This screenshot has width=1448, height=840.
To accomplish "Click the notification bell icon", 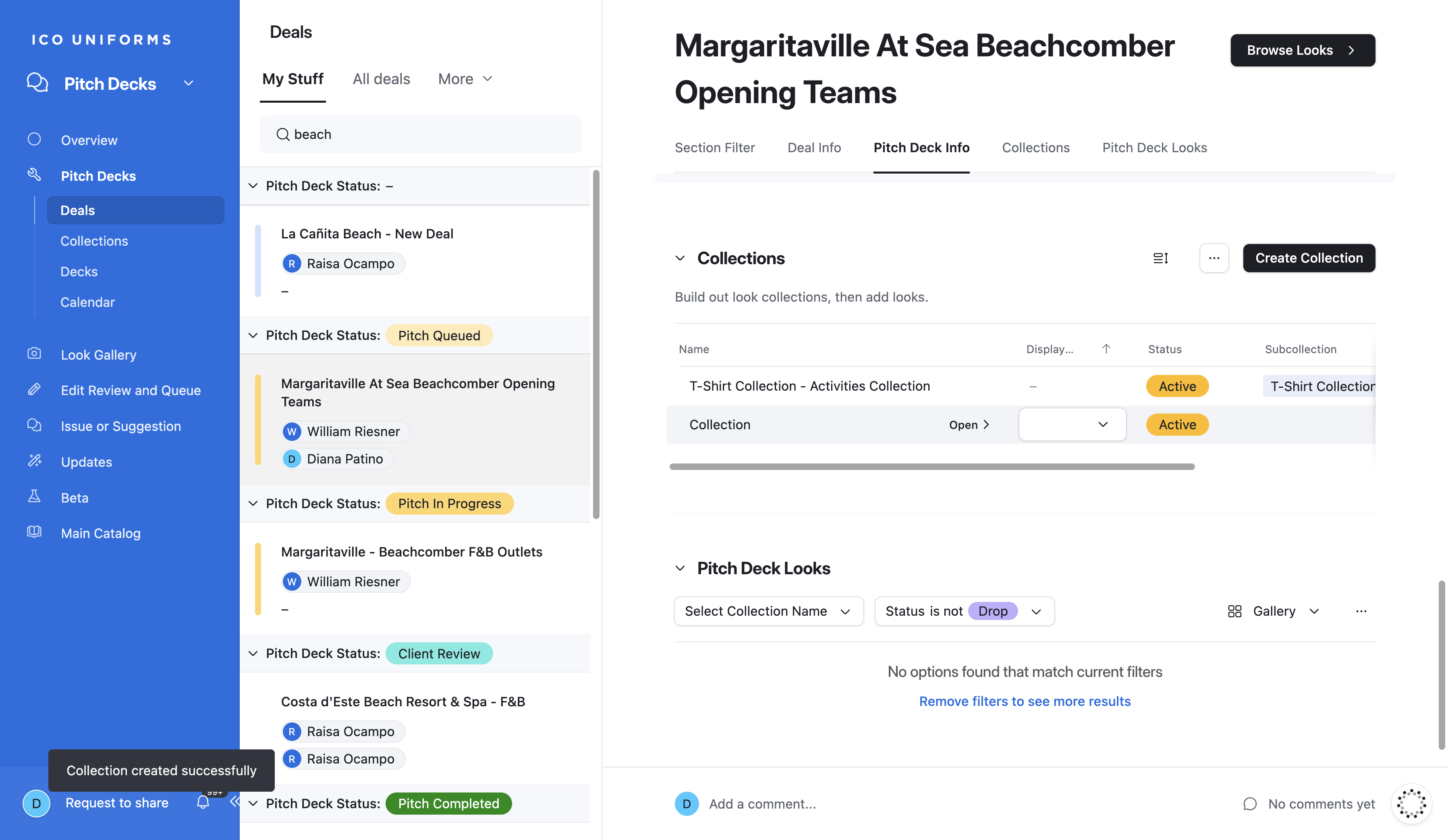I will pos(203,802).
